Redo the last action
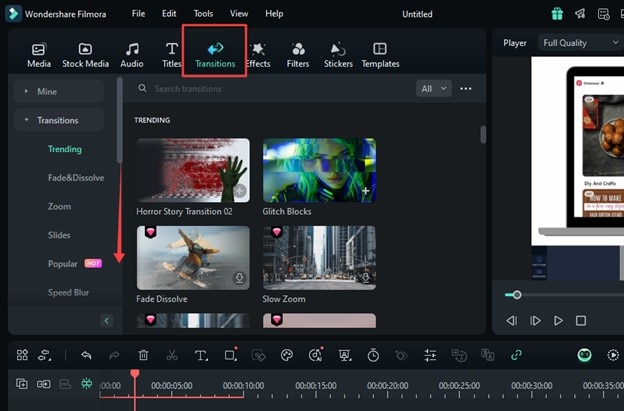 pos(114,355)
